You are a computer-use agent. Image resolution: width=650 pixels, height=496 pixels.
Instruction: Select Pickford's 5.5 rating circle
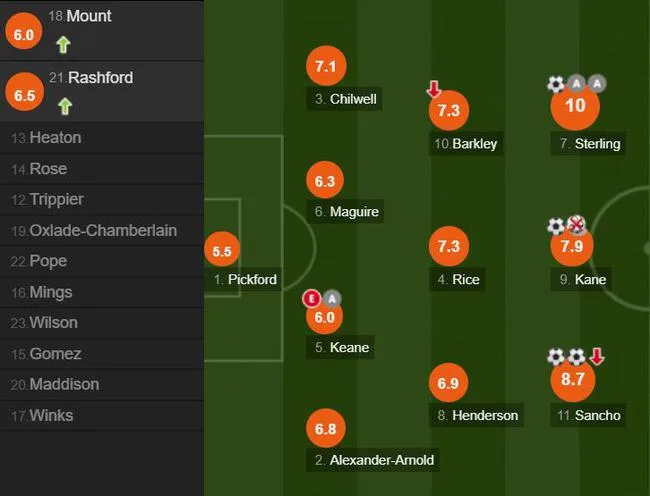tap(222, 250)
